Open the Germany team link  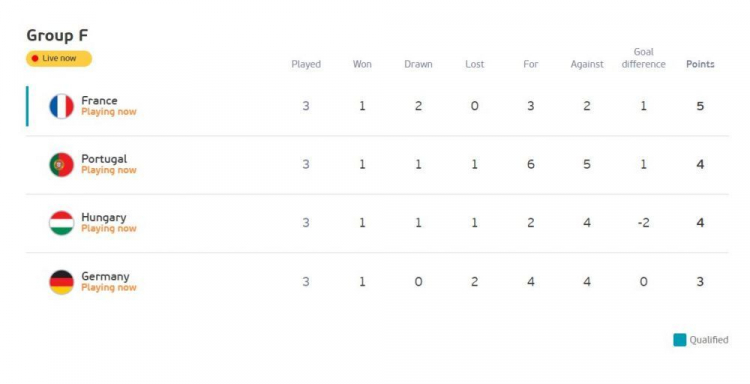[x=105, y=276]
